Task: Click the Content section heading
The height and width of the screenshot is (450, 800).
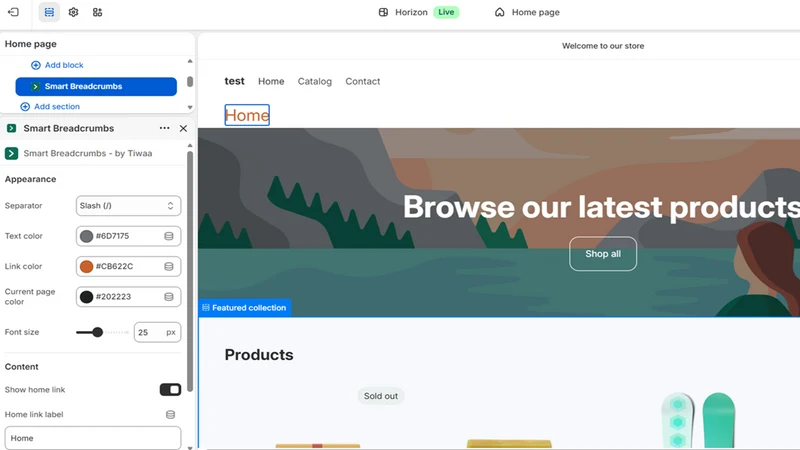Action: point(21,367)
